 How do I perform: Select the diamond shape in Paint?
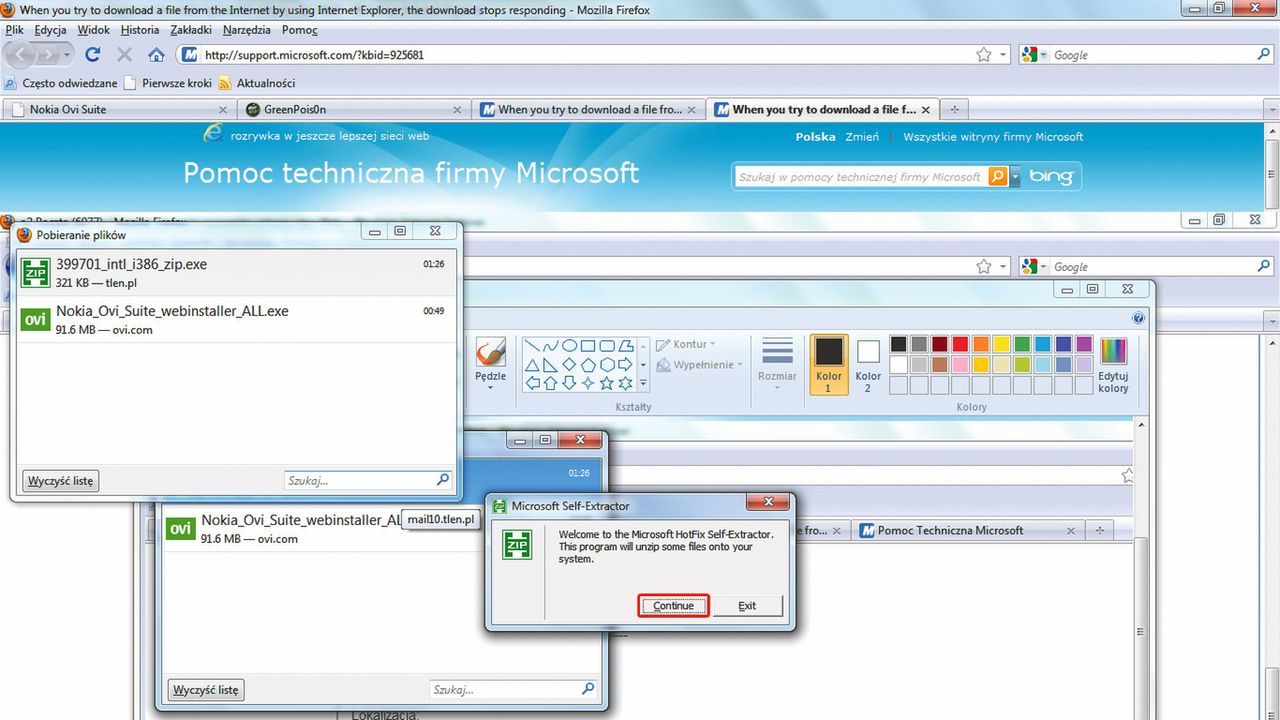(569, 364)
